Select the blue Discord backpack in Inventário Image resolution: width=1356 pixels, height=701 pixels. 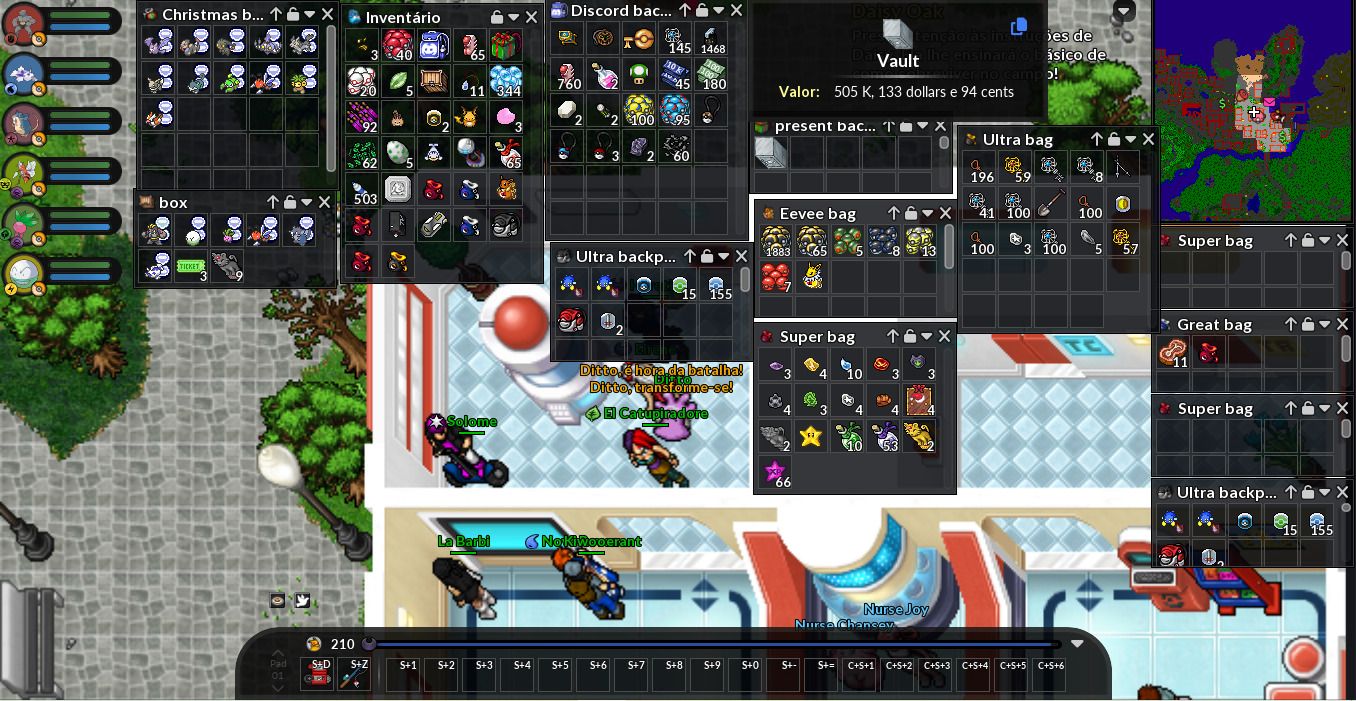[433, 45]
